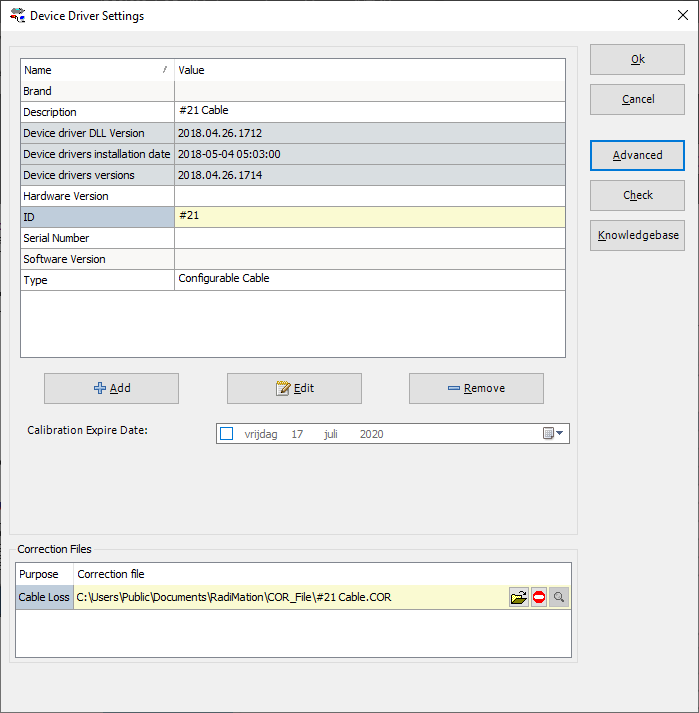Click the Remove button with minus icon
Screen dimensions: 699x713
(x=476, y=388)
